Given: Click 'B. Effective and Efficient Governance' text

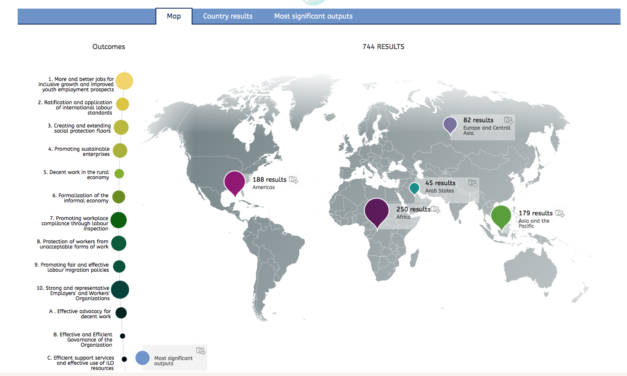Looking at the screenshot, I should click(83, 339).
